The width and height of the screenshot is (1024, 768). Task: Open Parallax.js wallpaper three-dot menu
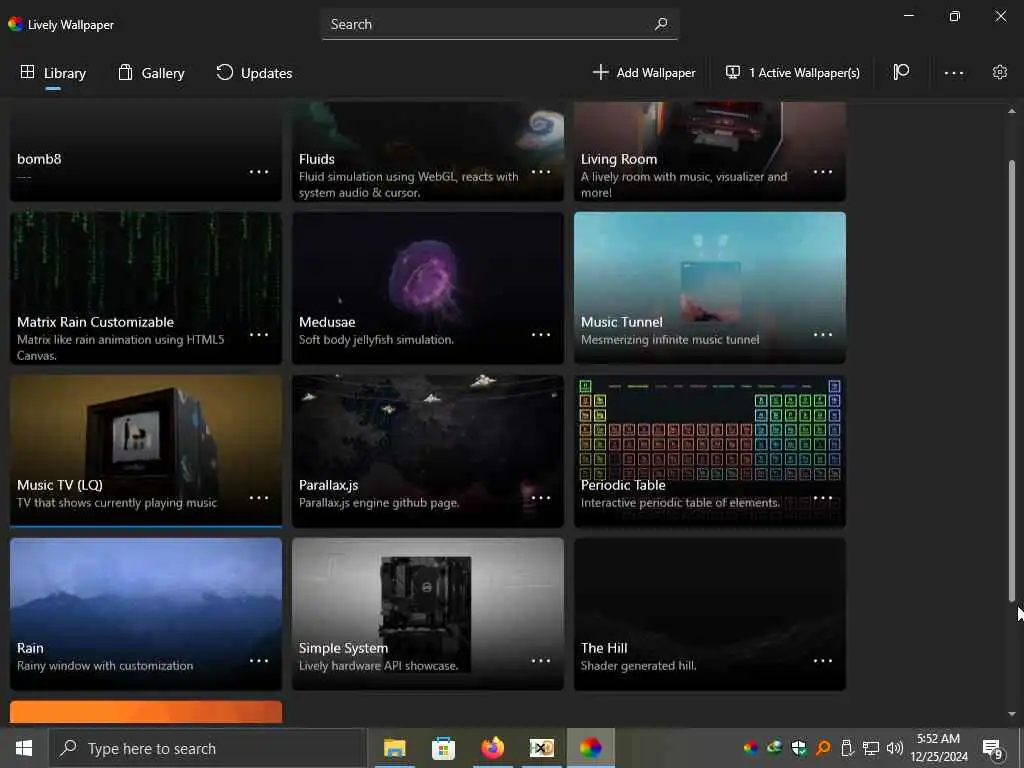pyautogui.click(x=541, y=498)
